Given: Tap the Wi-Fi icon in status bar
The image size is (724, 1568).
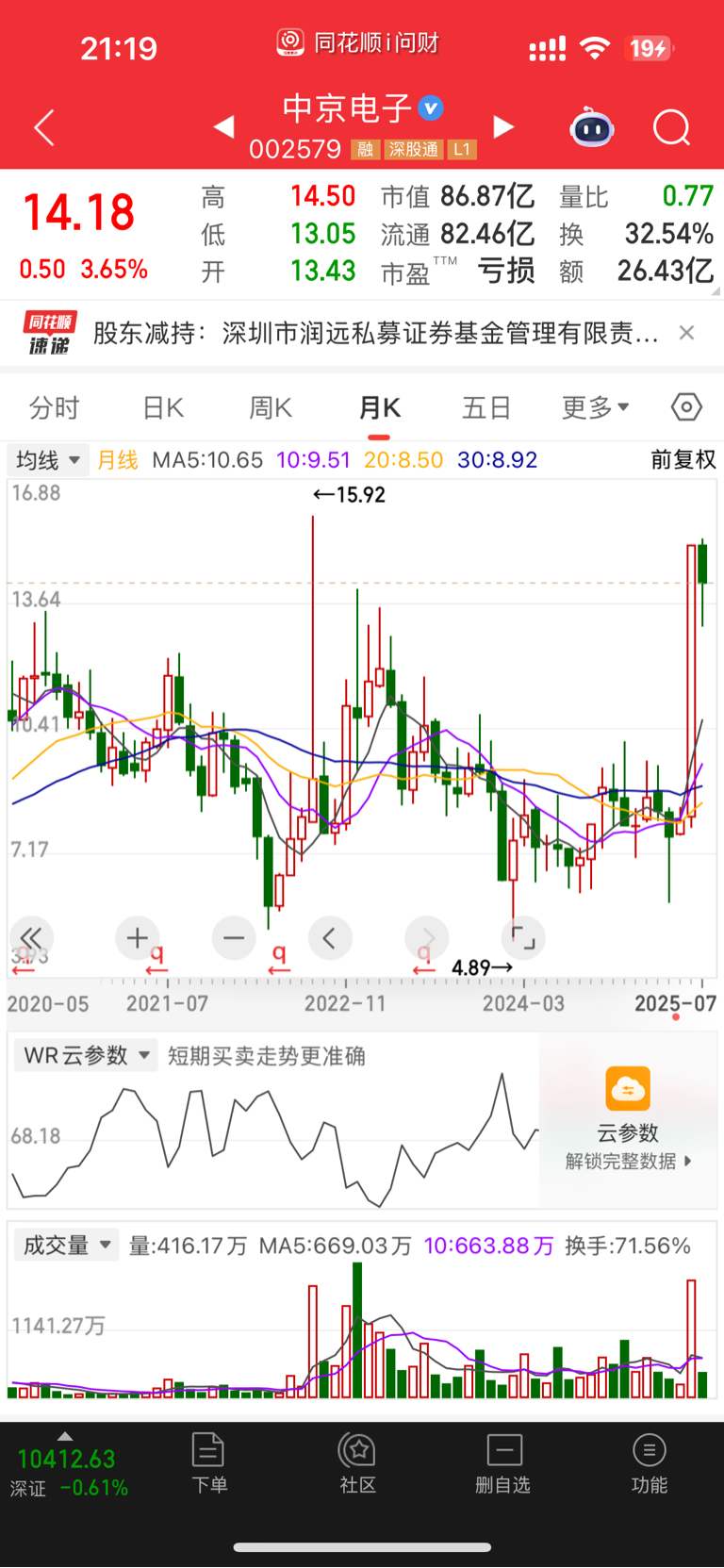Looking at the screenshot, I should (595, 47).
